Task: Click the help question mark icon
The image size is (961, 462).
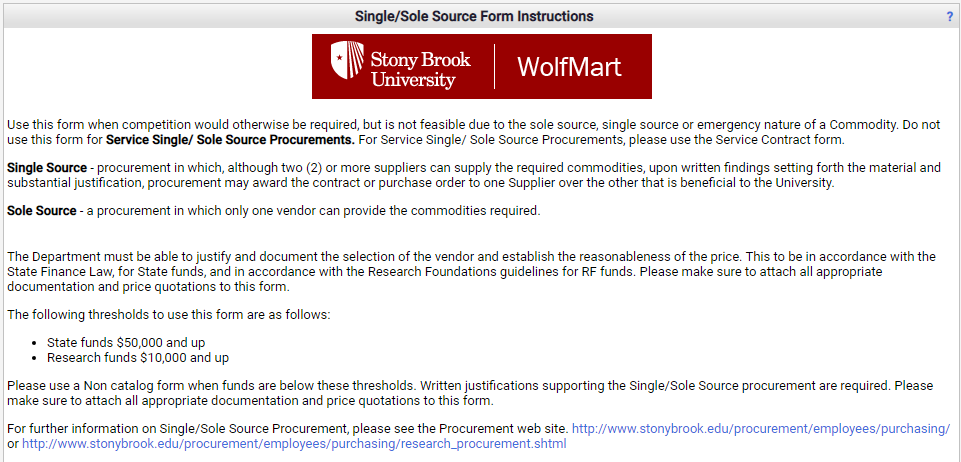Action: (x=949, y=17)
